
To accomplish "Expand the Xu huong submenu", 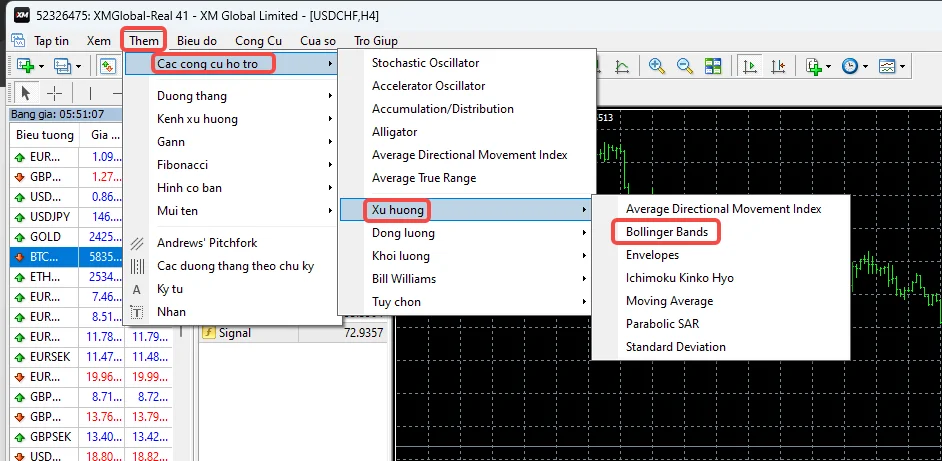I will [467, 210].
